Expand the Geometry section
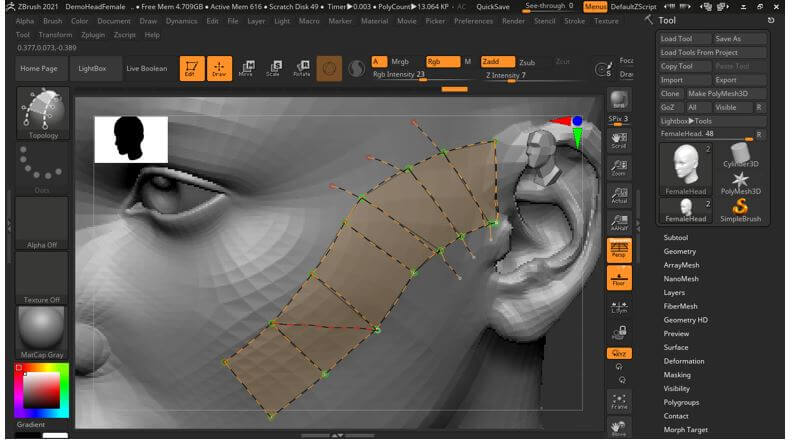The height and width of the screenshot is (445, 798). 679,251
